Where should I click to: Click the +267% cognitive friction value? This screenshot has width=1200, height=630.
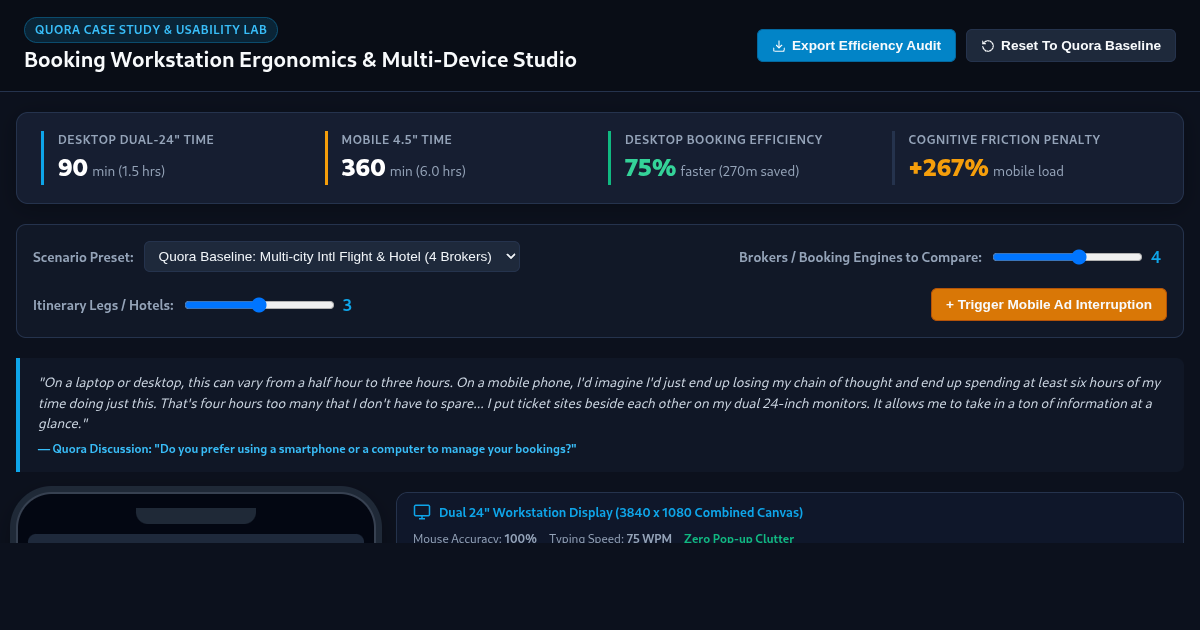pyautogui.click(x=948, y=168)
